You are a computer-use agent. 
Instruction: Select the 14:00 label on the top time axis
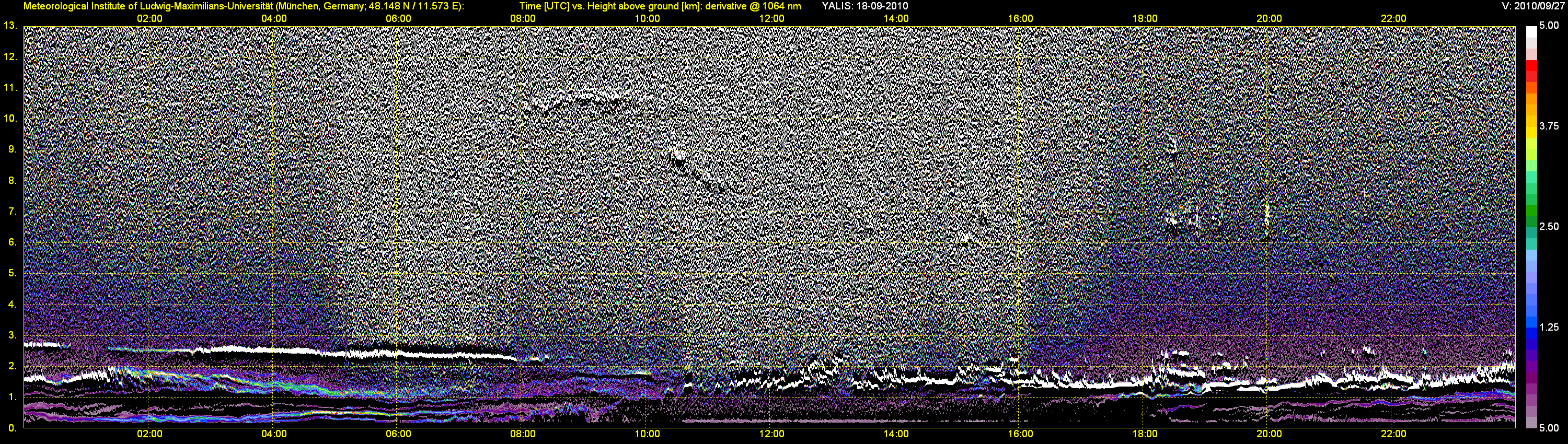[896, 19]
